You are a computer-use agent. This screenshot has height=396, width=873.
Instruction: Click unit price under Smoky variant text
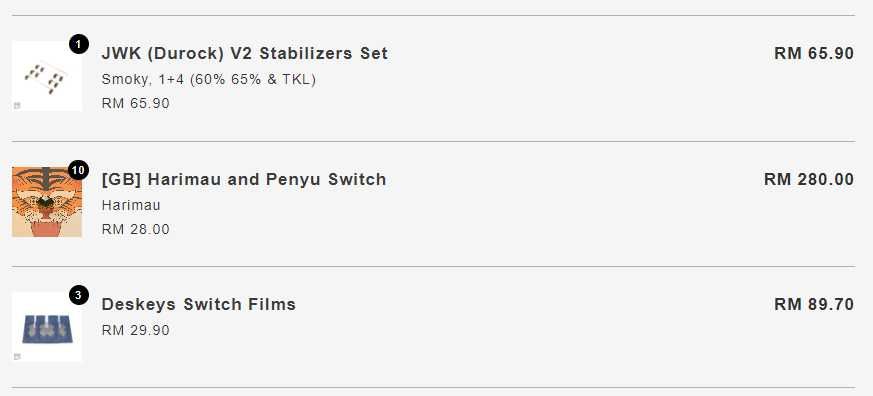[135, 104]
